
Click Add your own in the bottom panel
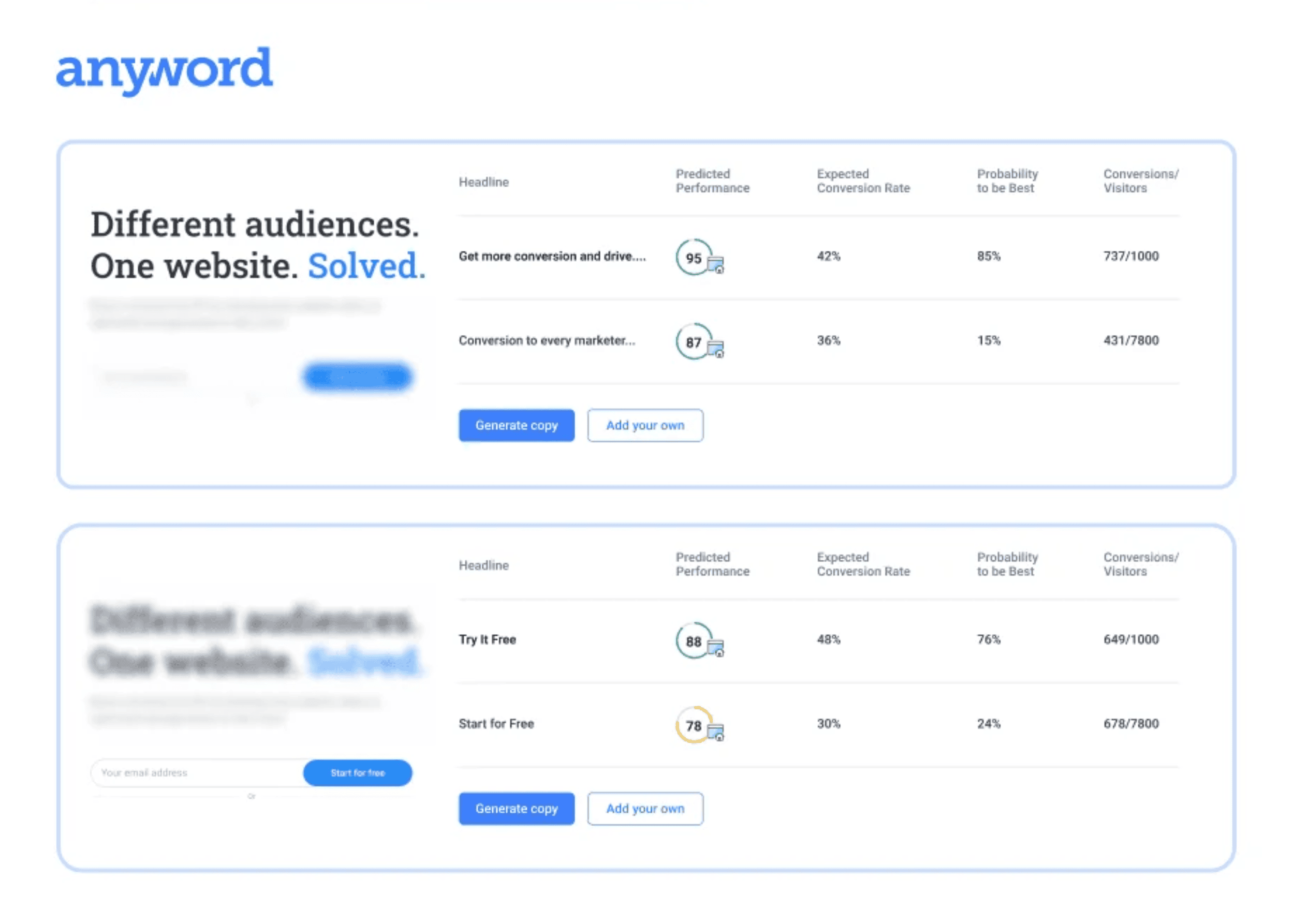645,809
